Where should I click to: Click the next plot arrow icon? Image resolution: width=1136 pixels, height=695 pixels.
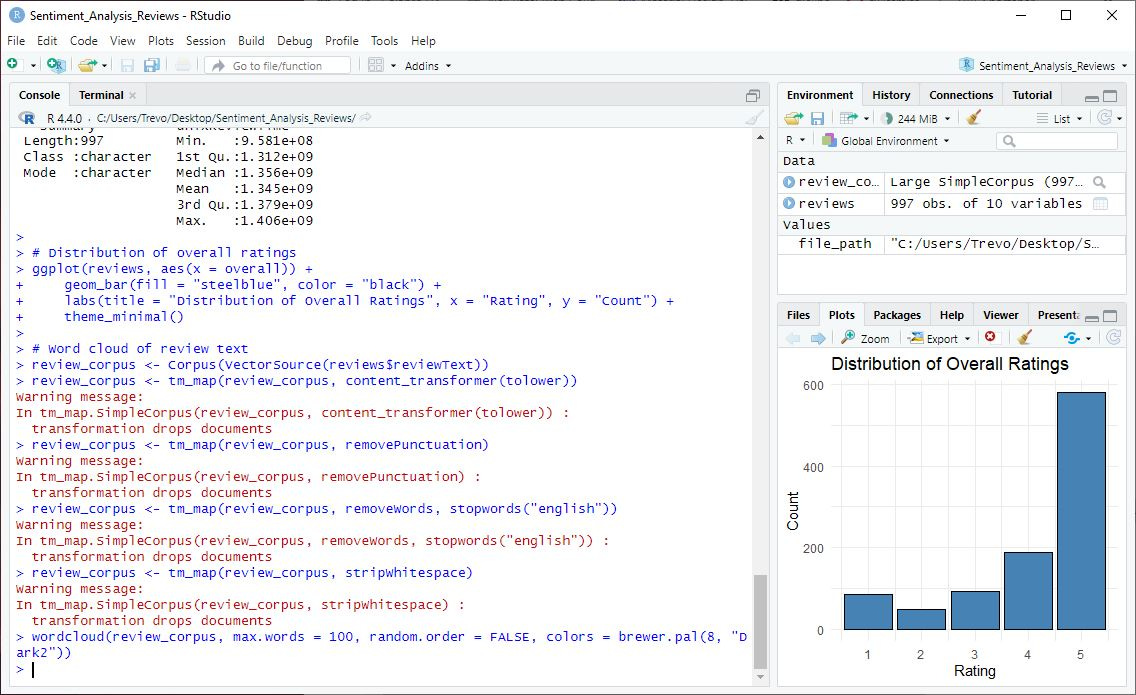coord(818,338)
